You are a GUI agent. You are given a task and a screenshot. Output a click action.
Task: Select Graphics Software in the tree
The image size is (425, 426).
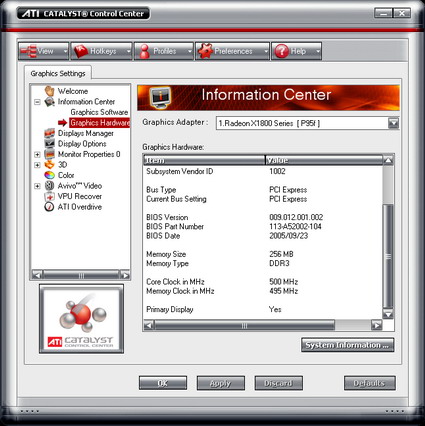point(99,112)
